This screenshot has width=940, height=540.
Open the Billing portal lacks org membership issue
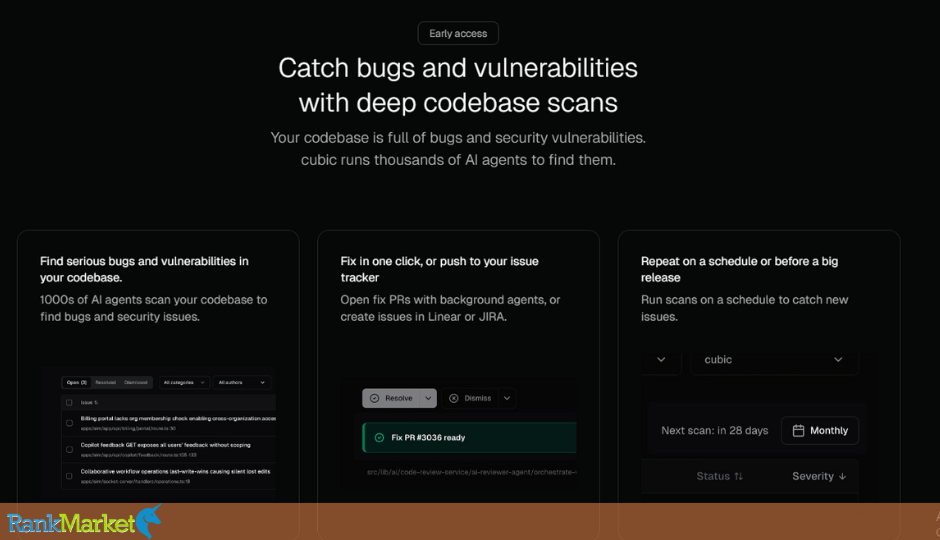pyautogui.click(x=178, y=418)
